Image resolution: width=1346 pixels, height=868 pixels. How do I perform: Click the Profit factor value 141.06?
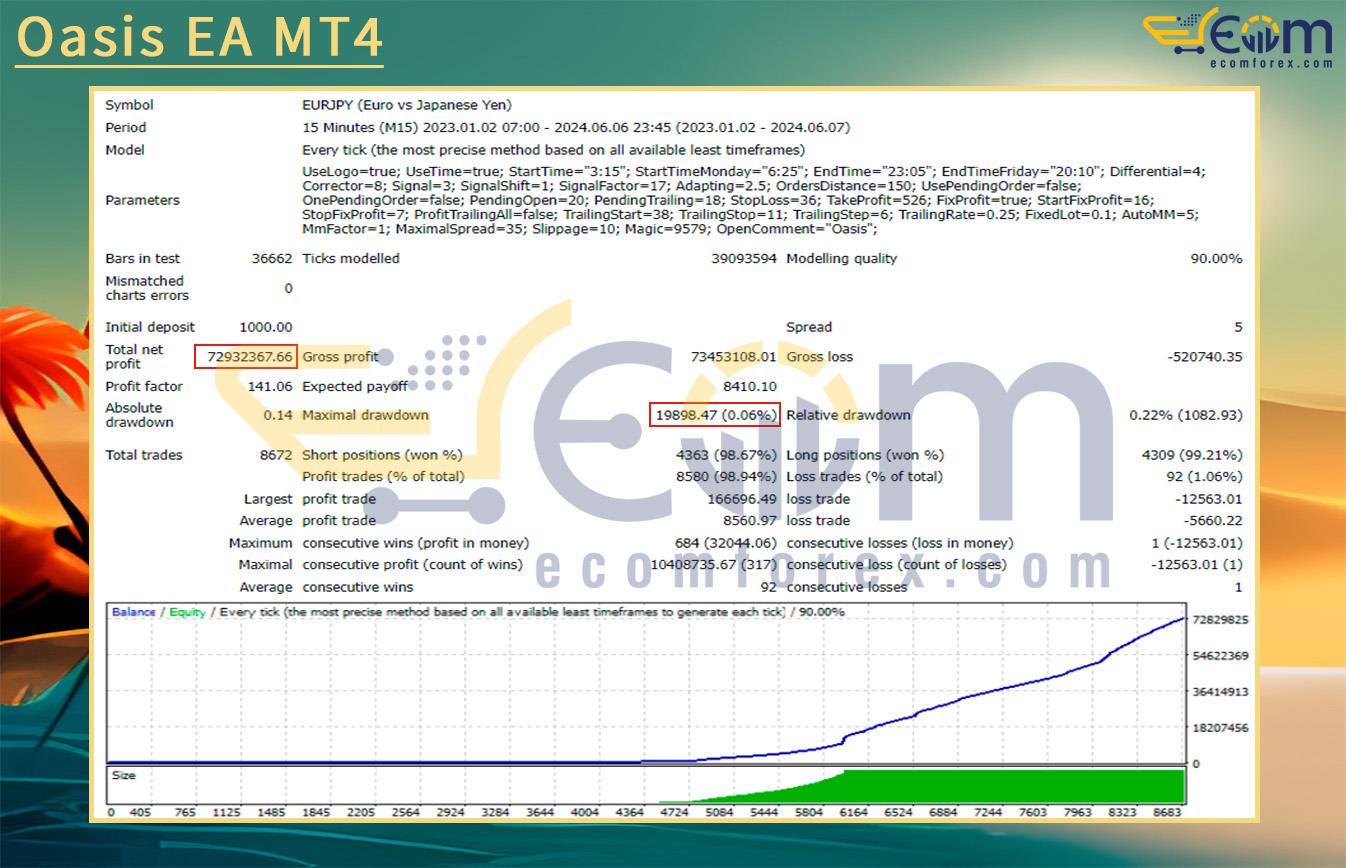(x=270, y=386)
